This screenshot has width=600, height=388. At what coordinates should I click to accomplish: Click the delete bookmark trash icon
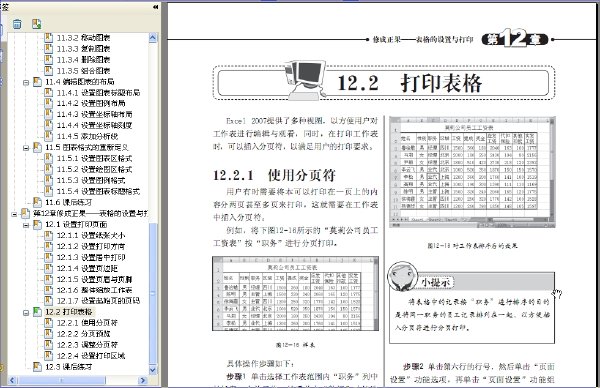pos(17,24)
